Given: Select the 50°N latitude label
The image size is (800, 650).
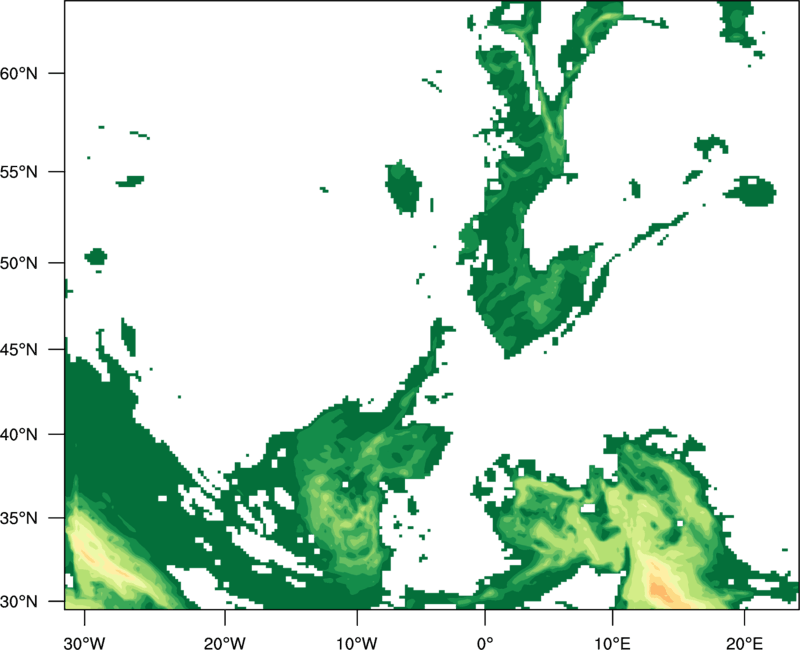Looking at the screenshot, I should [19, 263].
